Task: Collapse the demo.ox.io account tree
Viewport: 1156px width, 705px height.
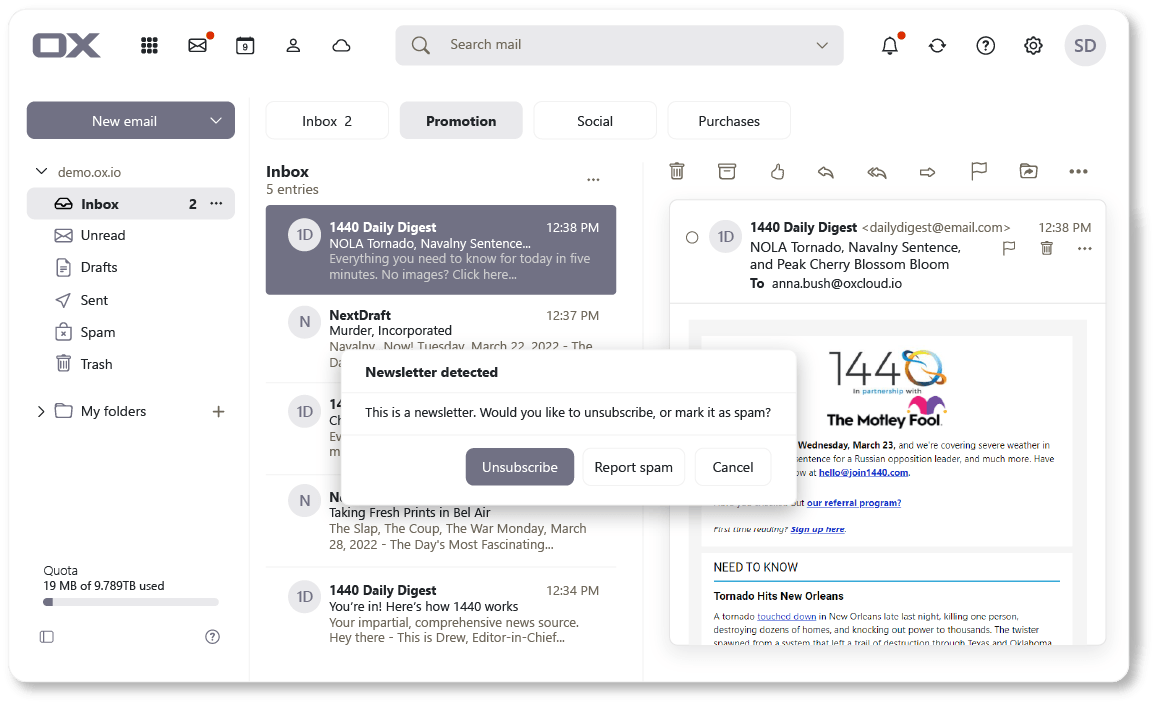Action: point(41,172)
